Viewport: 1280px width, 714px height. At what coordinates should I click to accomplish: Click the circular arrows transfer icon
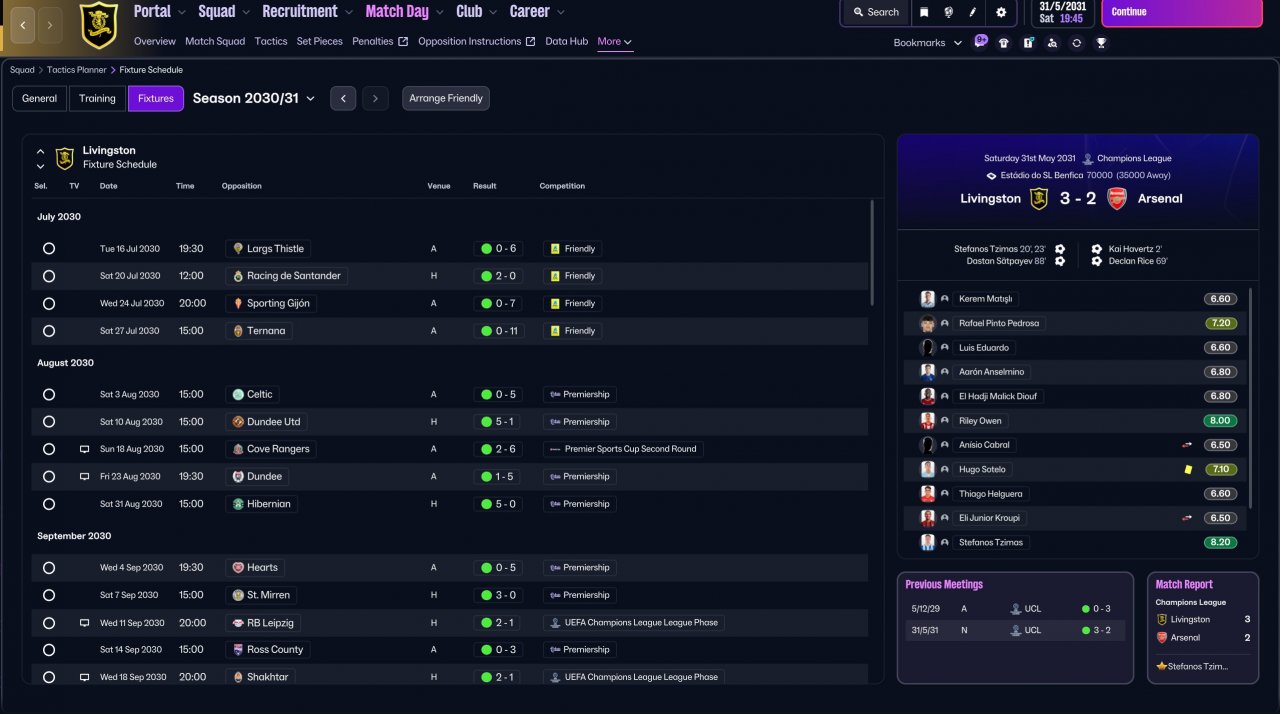click(x=1076, y=43)
